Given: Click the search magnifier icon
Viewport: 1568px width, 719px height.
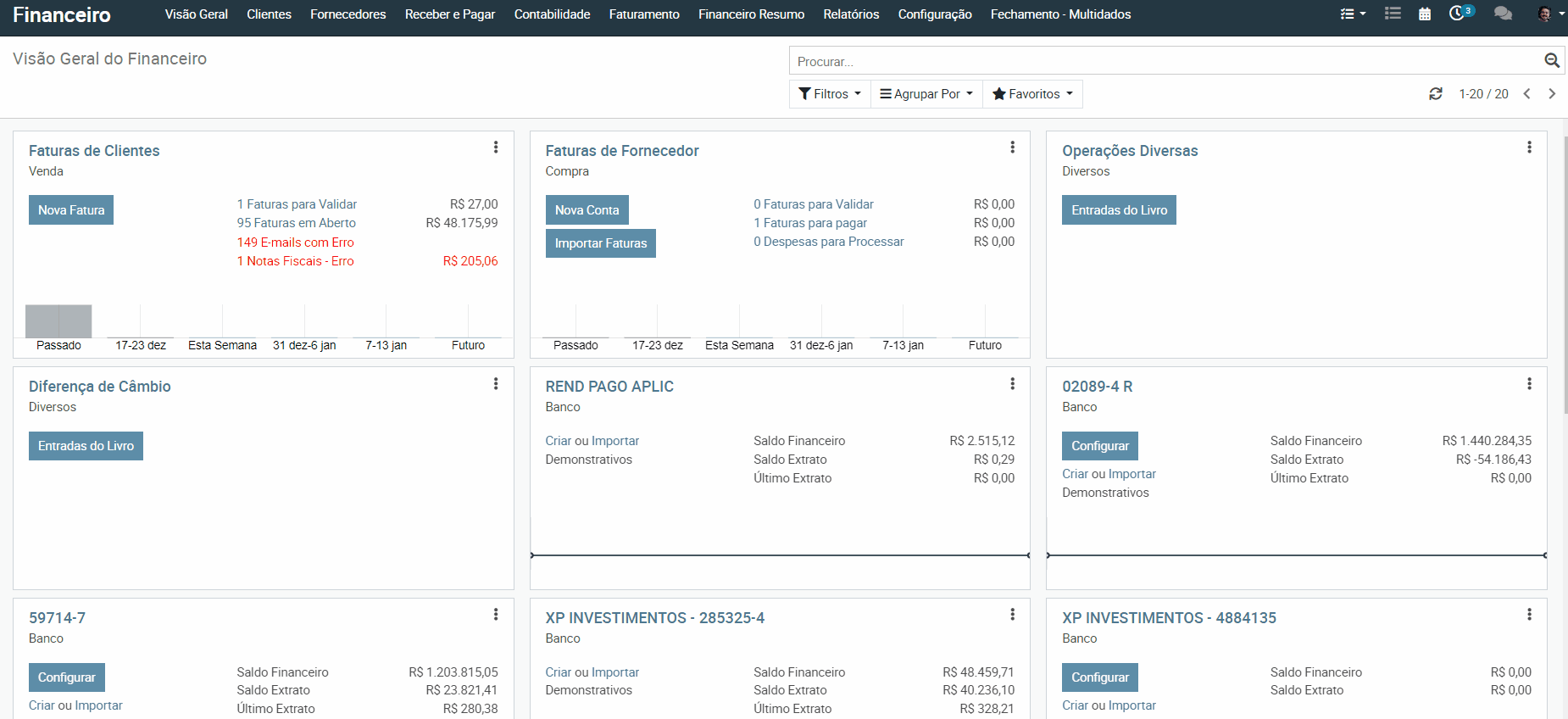Looking at the screenshot, I should (x=1551, y=61).
